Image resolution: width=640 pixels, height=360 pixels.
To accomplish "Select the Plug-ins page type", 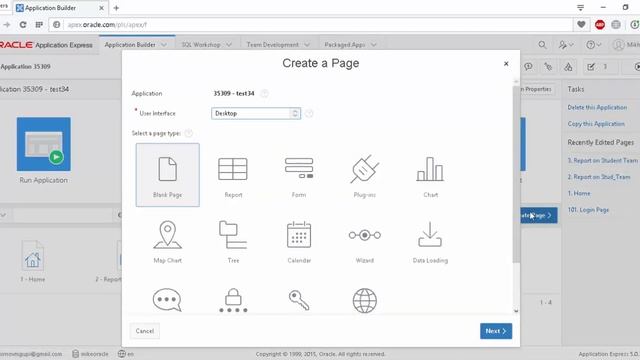I will tap(364, 175).
